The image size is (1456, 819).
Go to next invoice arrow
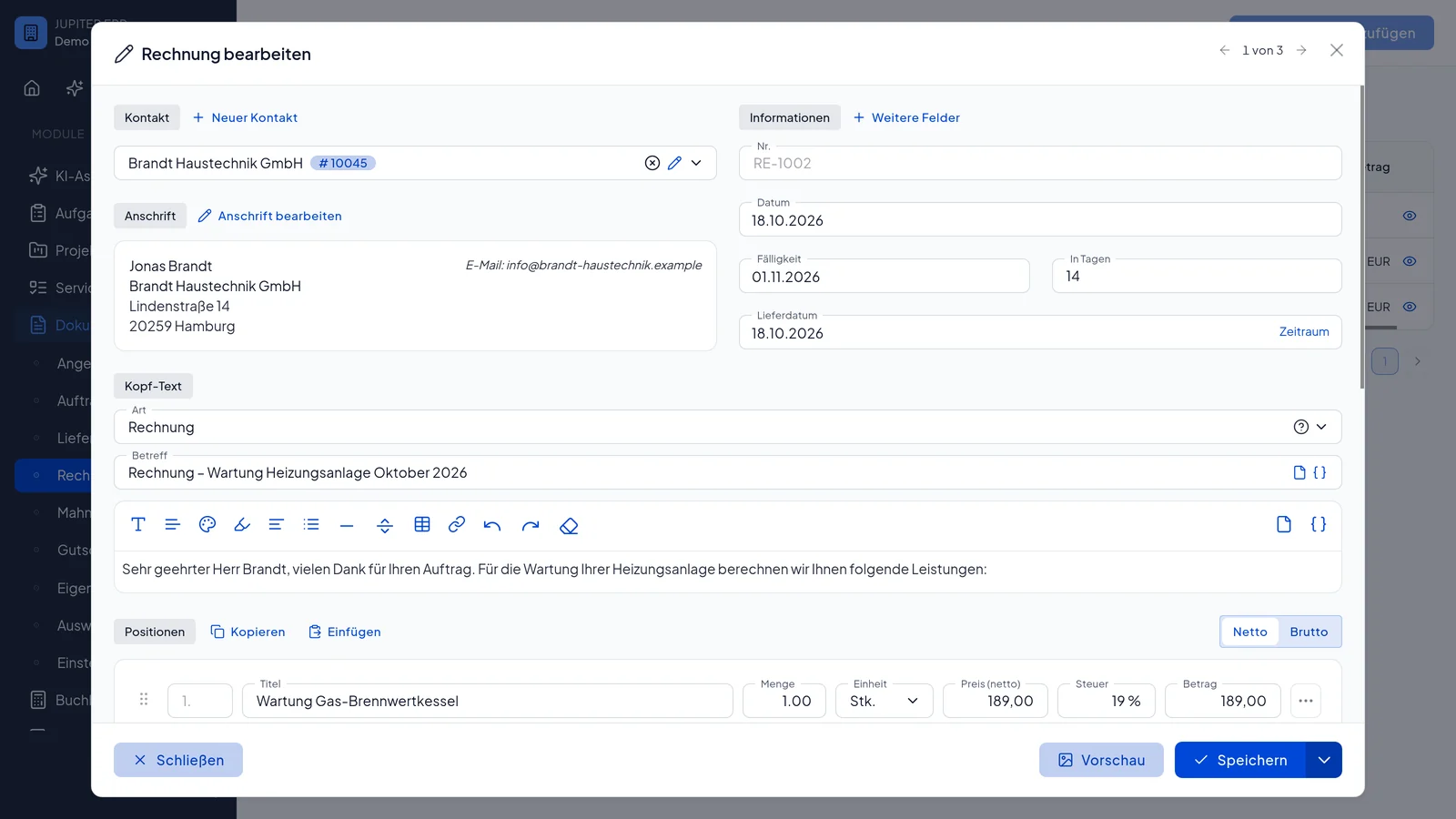point(1302,50)
